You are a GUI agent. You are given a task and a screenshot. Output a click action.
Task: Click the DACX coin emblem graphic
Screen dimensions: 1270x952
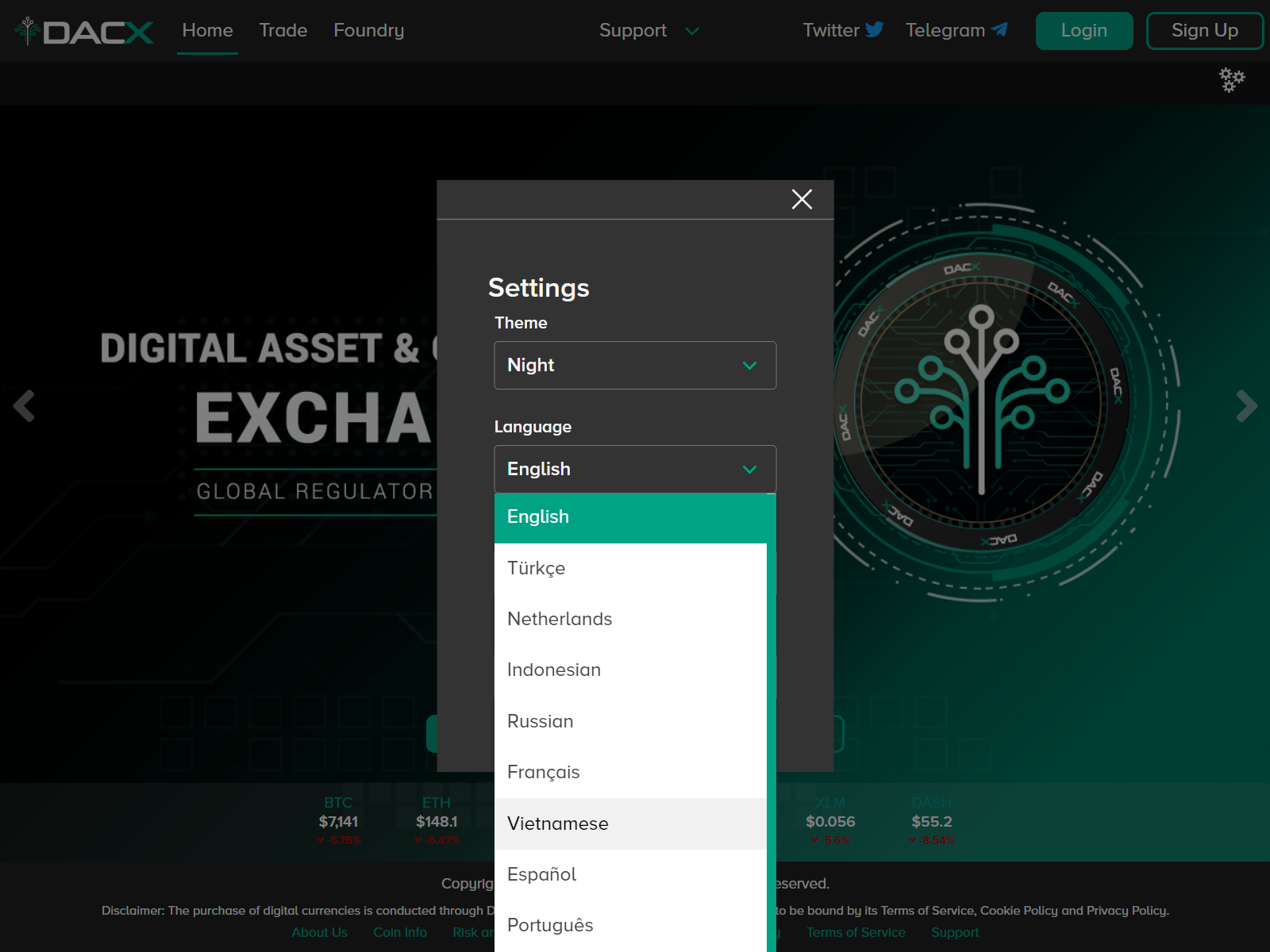click(983, 401)
